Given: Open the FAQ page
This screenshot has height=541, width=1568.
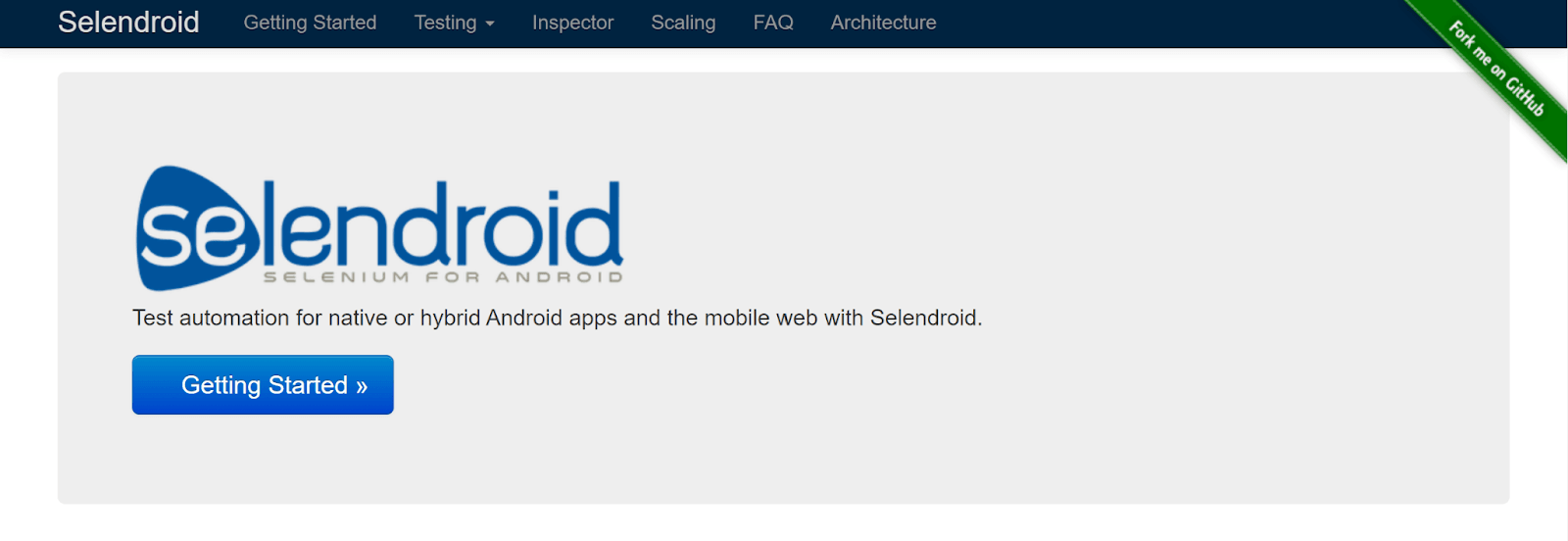Looking at the screenshot, I should [773, 23].
